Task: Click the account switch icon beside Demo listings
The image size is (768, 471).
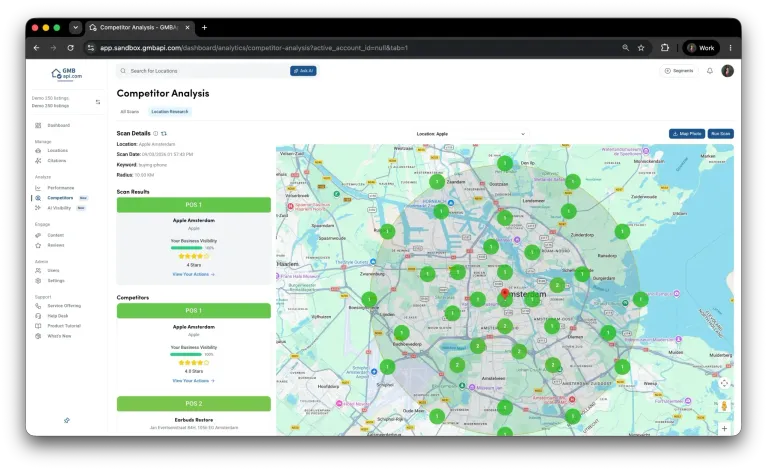Action: click(x=98, y=102)
